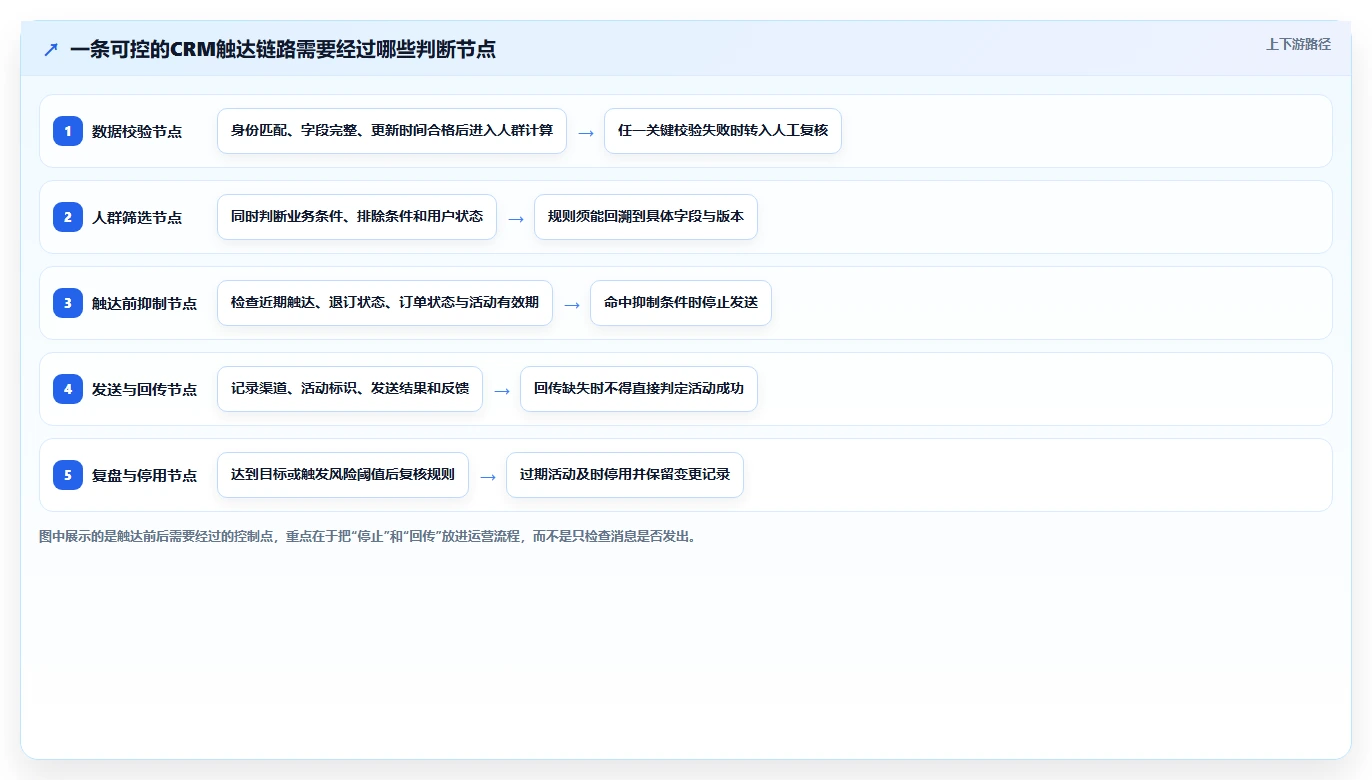The width and height of the screenshot is (1372, 780).
Task: Select step number badge 4
Action: (68, 388)
